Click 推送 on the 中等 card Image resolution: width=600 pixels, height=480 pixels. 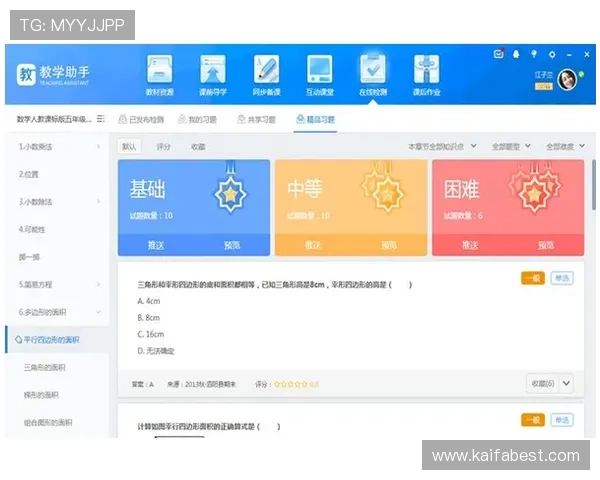(x=313, y=245)
